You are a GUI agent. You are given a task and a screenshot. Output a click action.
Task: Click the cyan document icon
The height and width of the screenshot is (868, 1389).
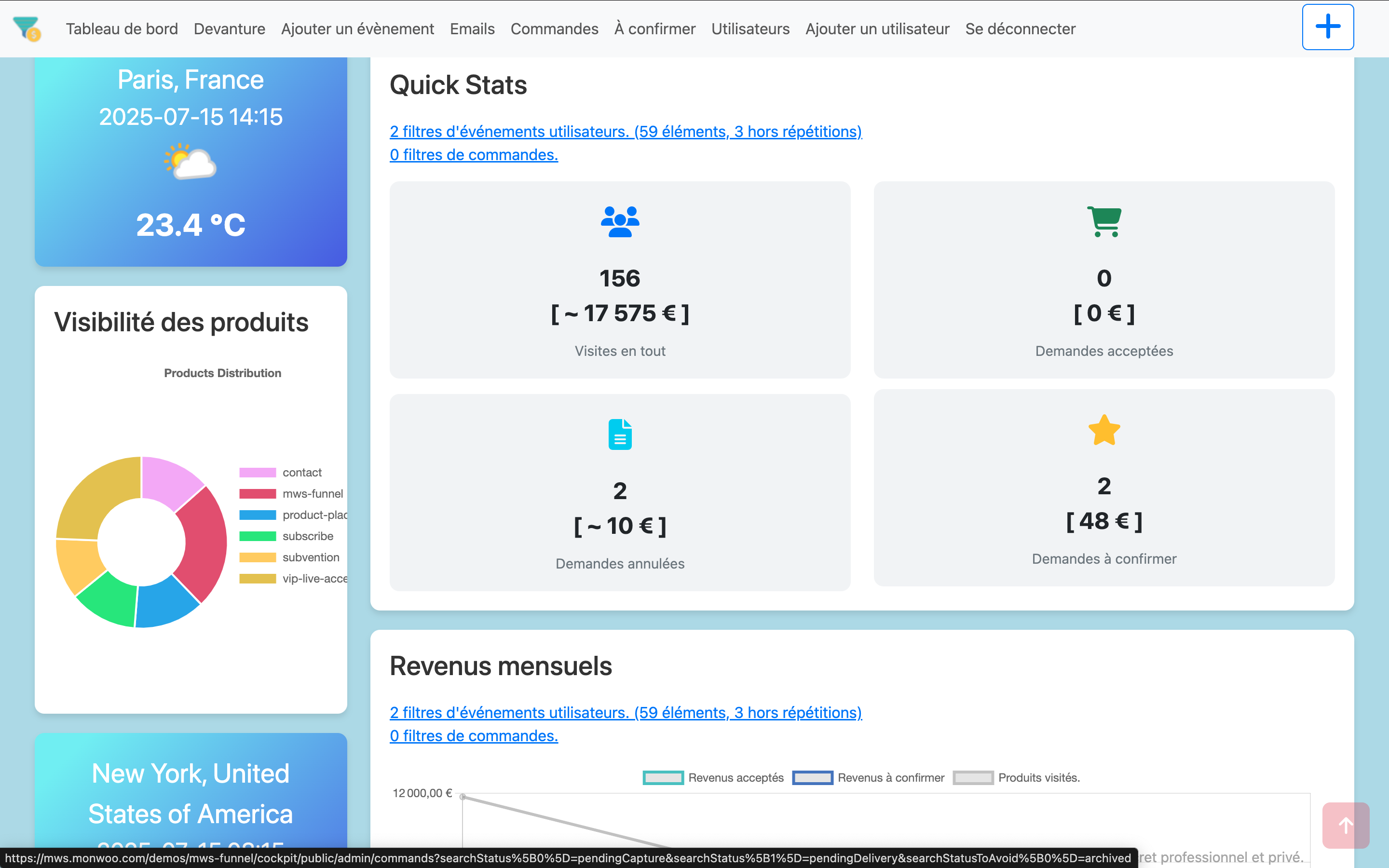pos(620,434)
